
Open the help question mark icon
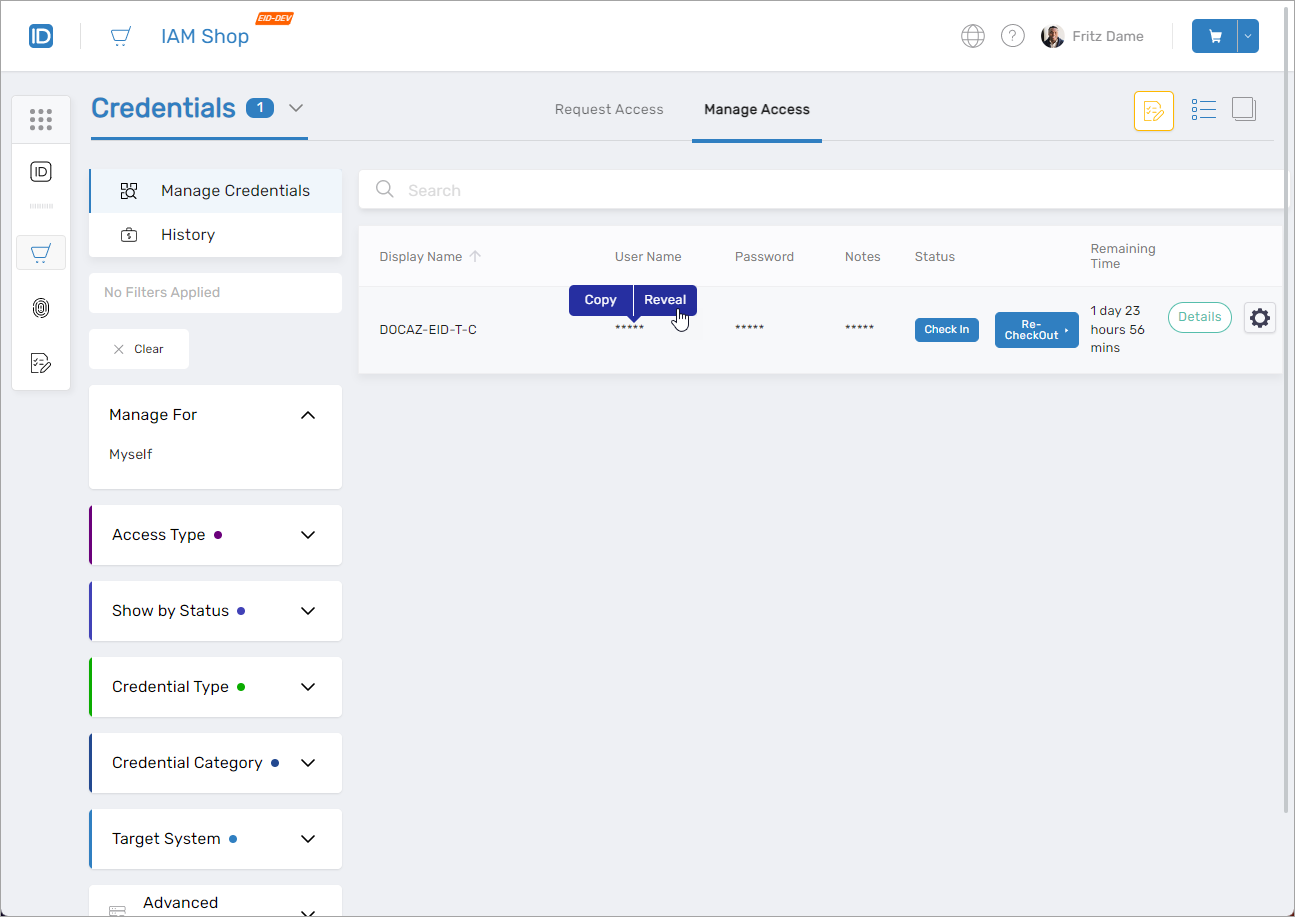[x=1013, y=37]
